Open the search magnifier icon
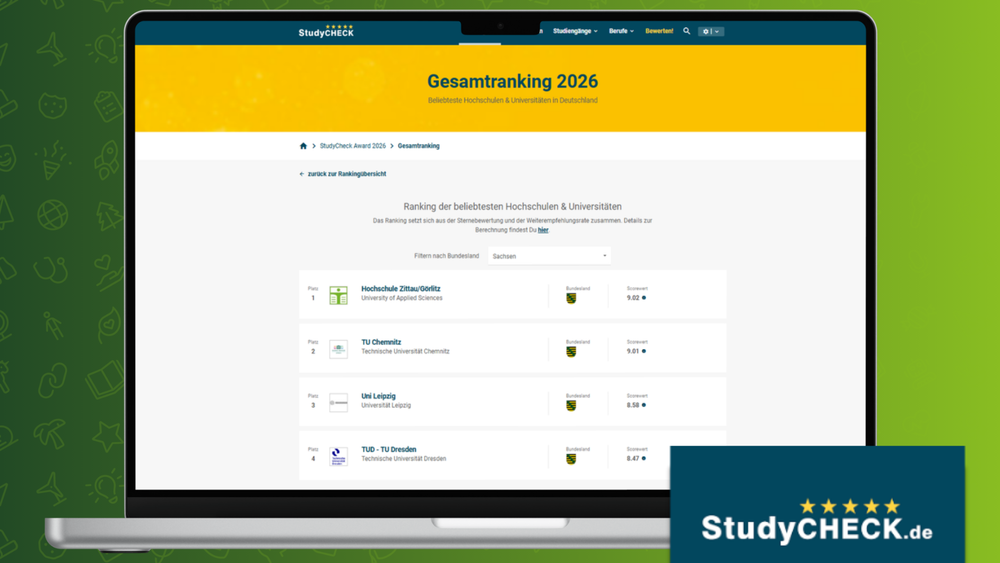Screen dimensions: 1000x563 (687, 31)
